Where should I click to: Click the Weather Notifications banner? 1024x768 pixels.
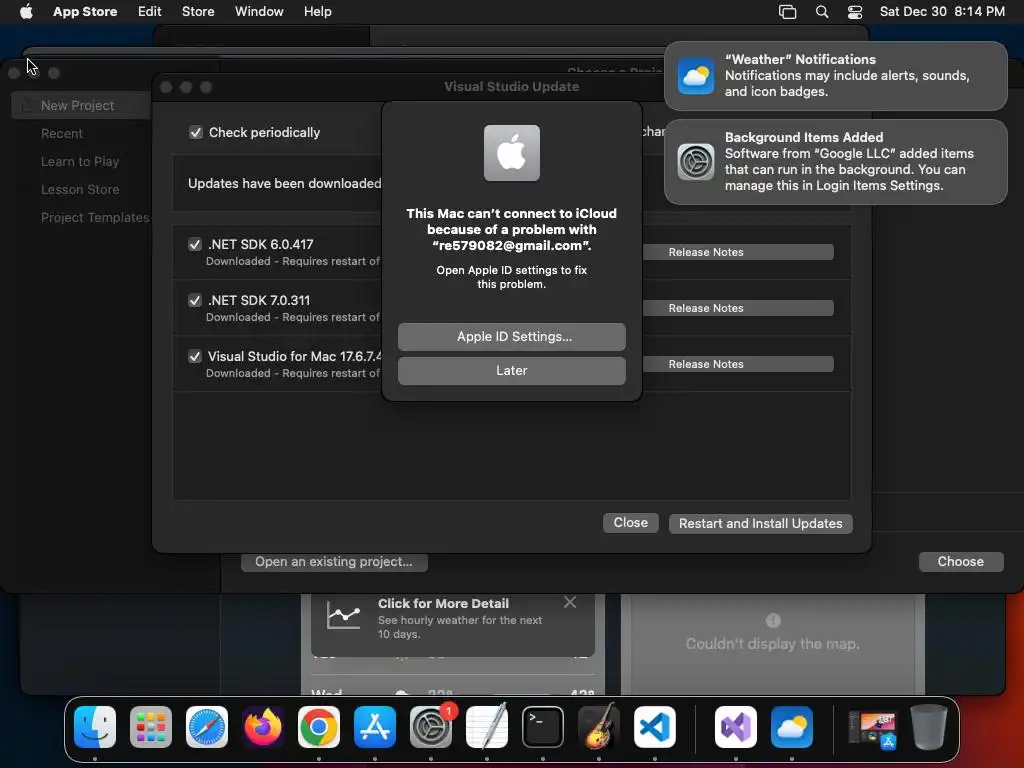(836, 76)
